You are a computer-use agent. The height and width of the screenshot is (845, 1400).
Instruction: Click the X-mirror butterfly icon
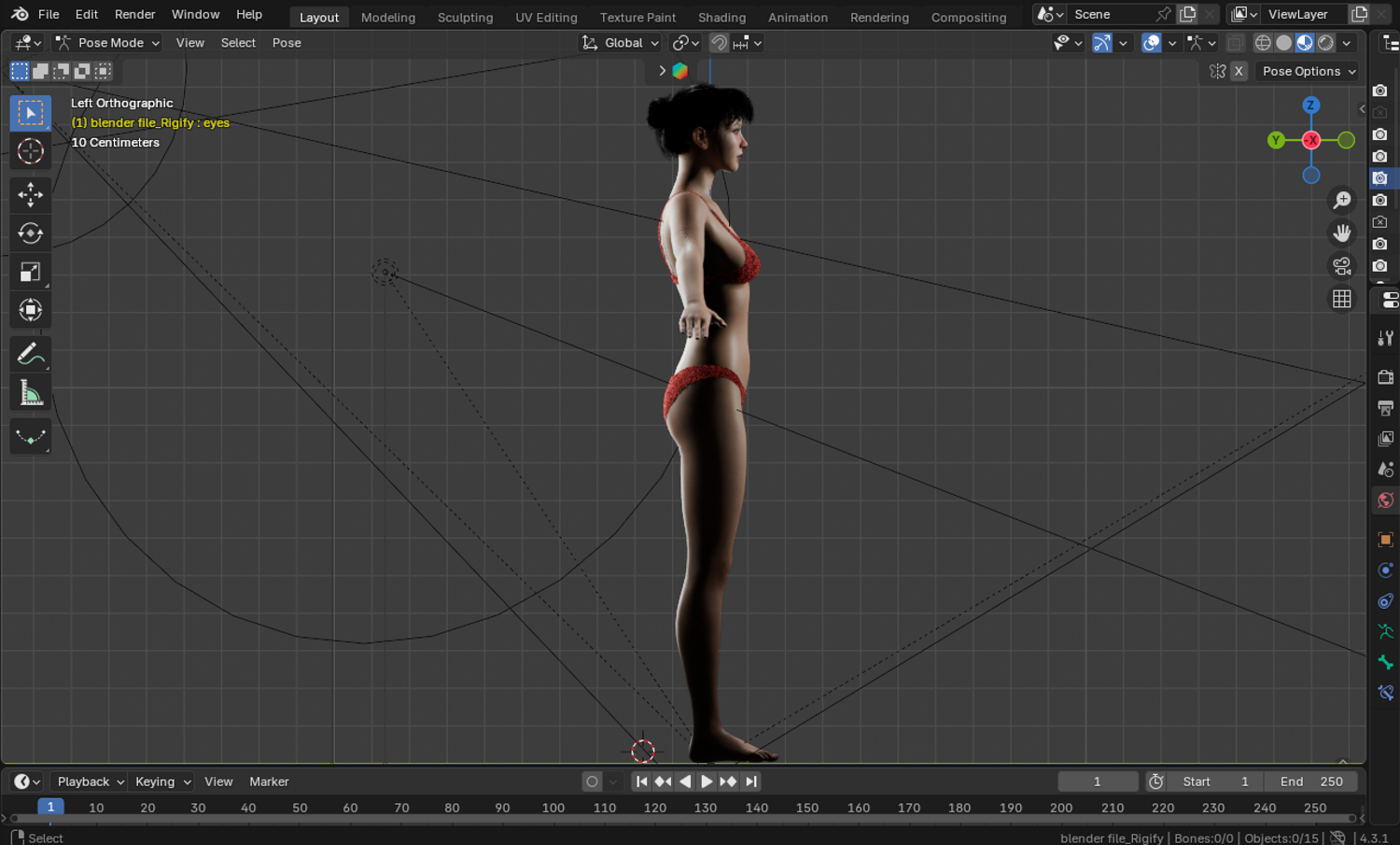[1217, 71]
